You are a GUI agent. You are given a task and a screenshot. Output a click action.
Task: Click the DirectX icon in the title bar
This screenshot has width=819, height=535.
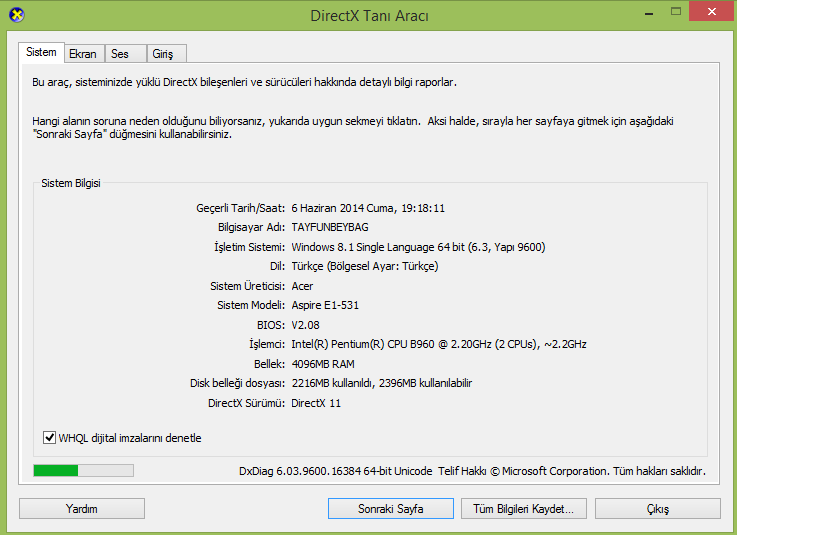(17, 15)
